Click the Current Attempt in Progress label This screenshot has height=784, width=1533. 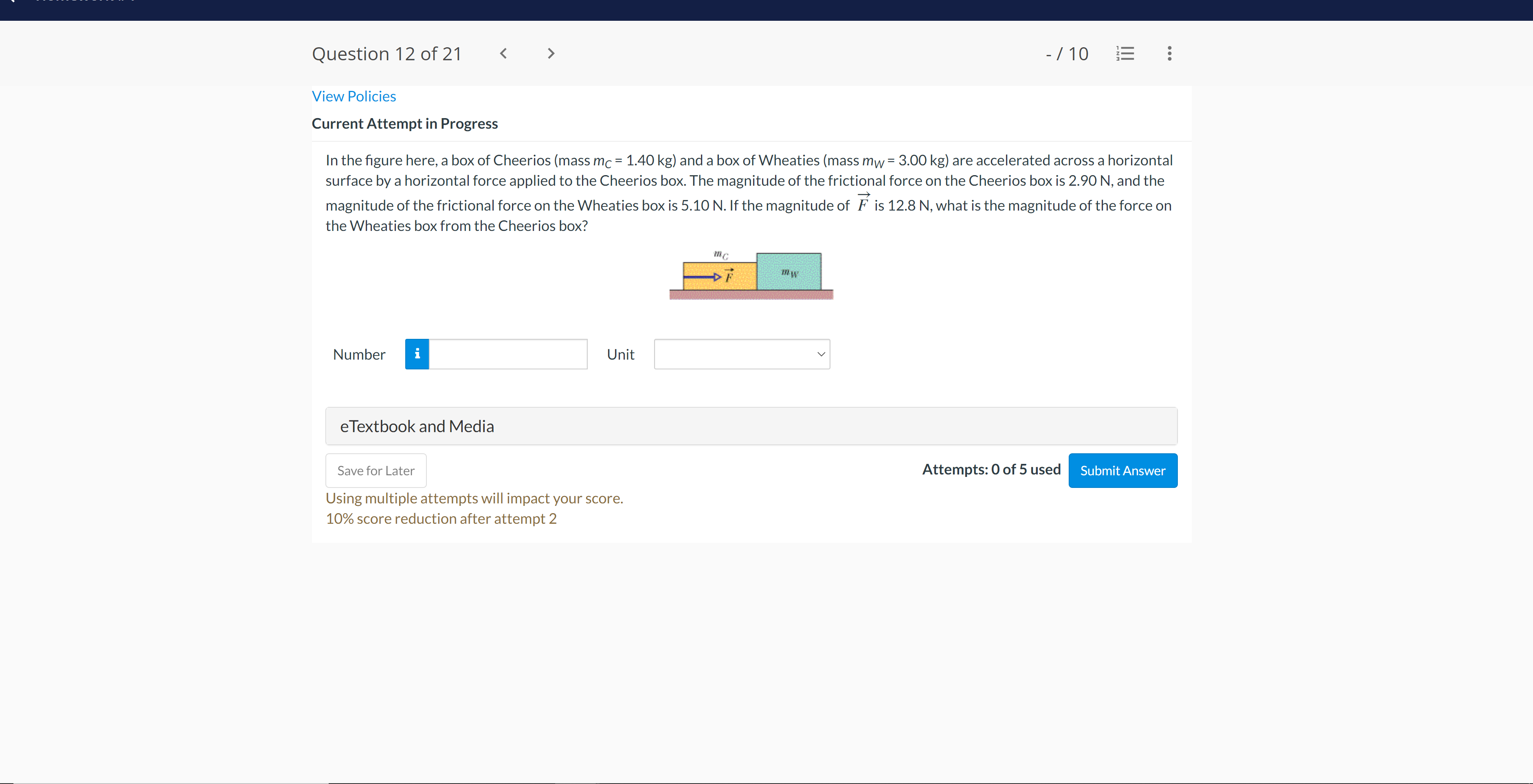405,124
